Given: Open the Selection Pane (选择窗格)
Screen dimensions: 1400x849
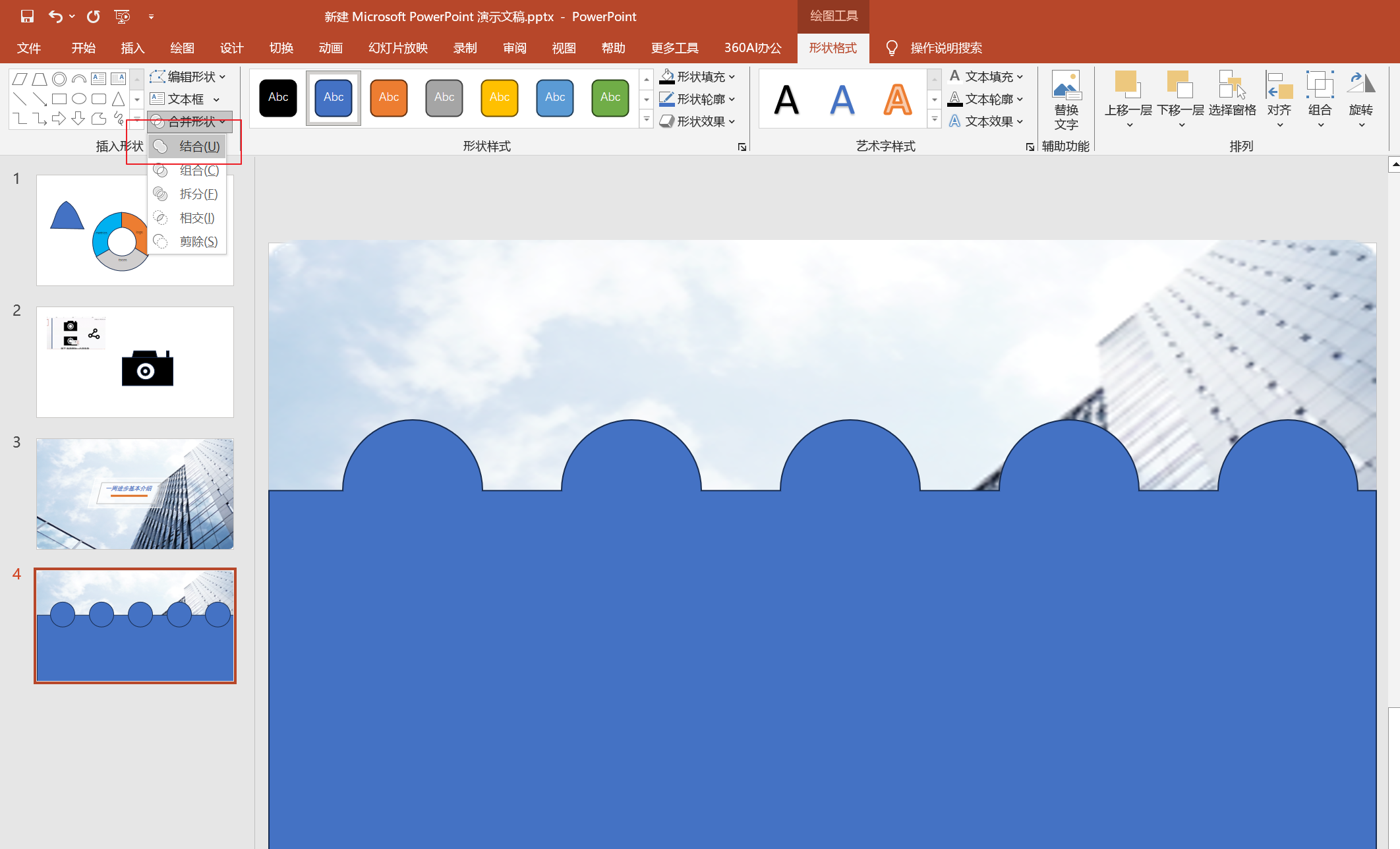Looking at the screenshot, I should (x=1232, y=99).
